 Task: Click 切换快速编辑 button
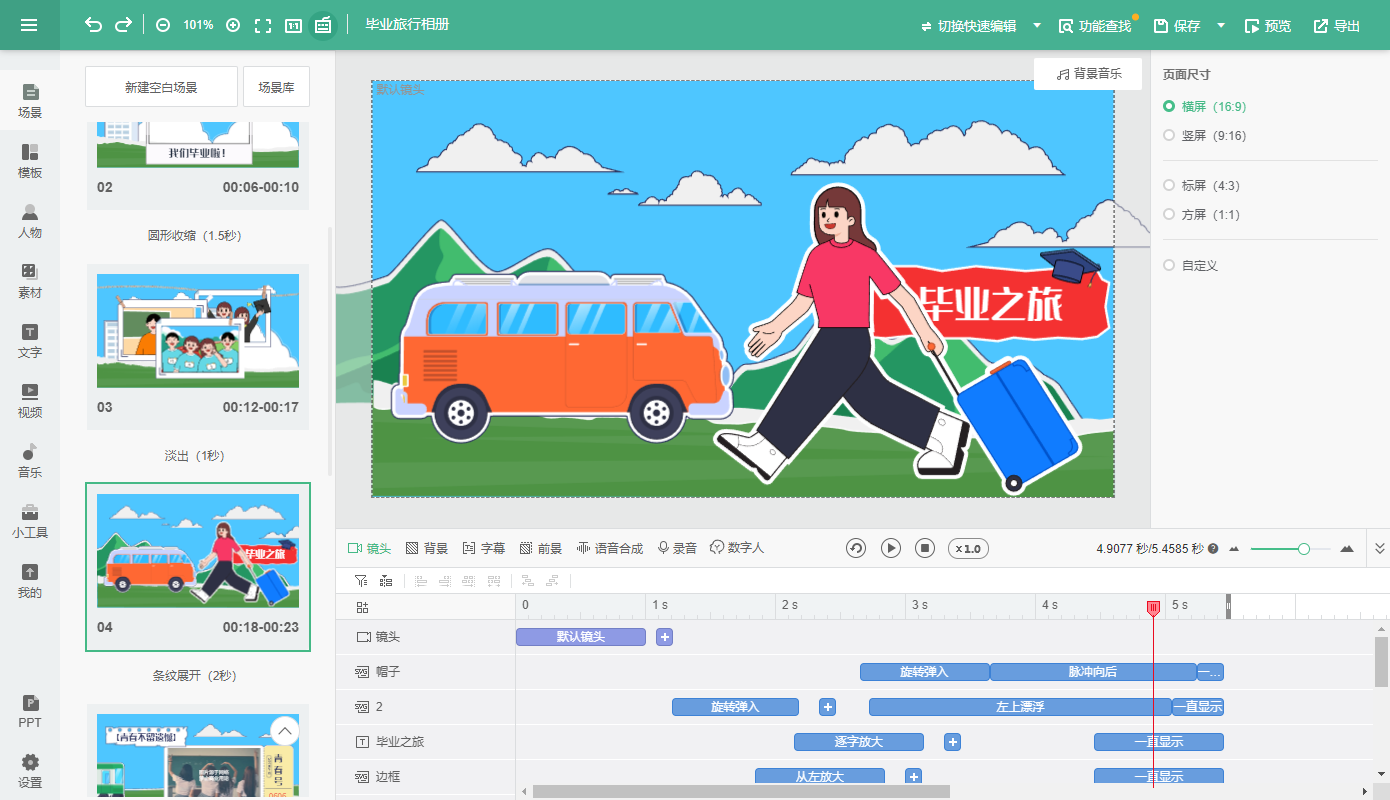968,26
